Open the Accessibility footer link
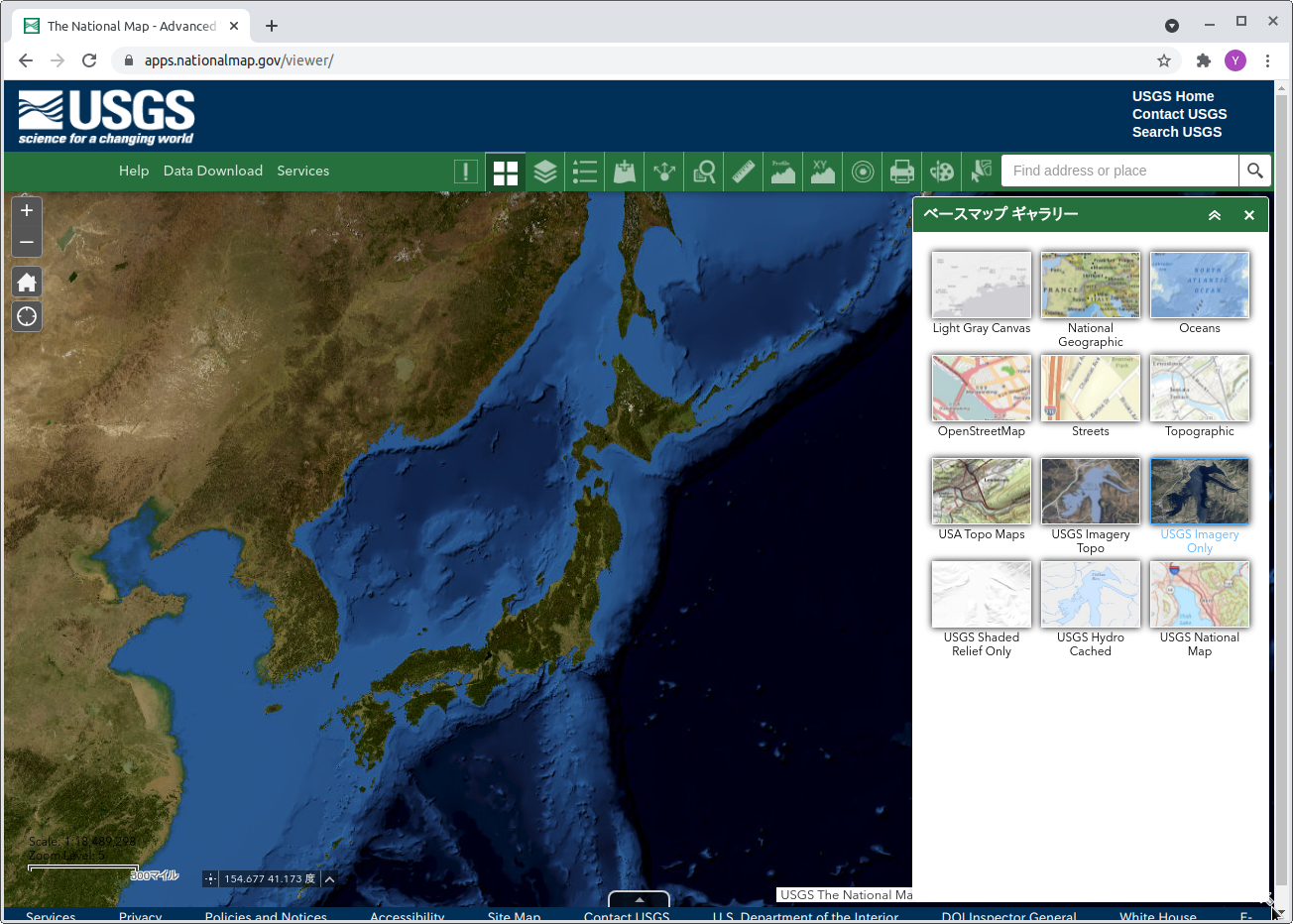Screen dimensions: 1293x924 click(x=408, y=916)
